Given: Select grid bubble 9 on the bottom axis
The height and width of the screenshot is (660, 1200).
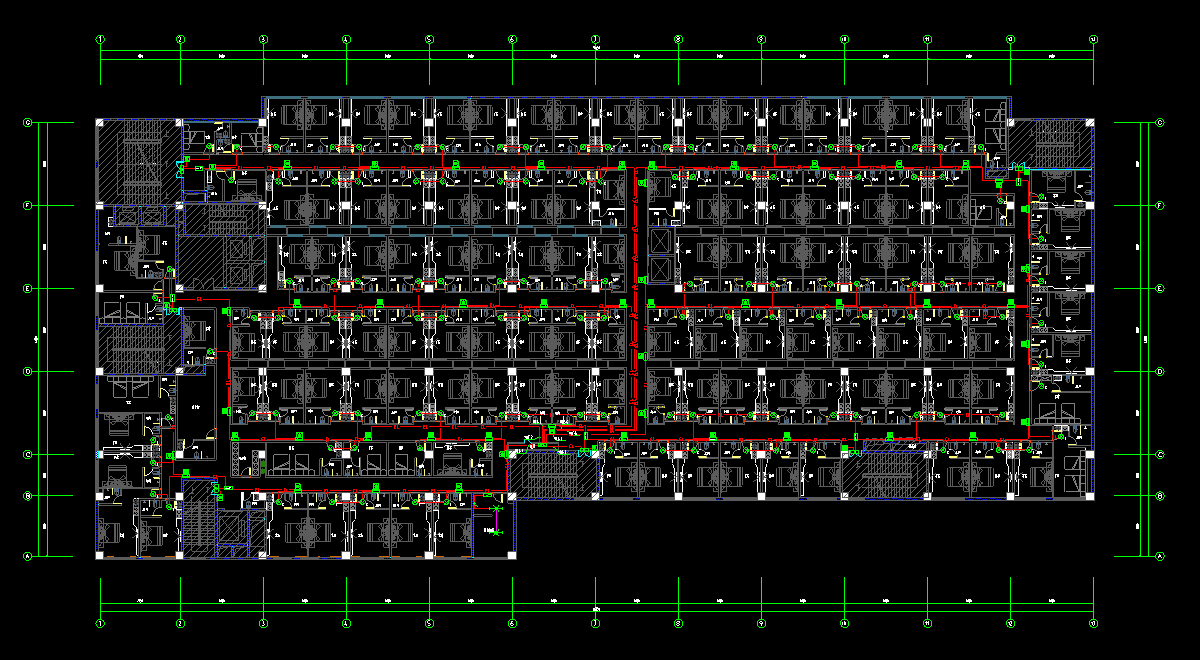Looking at the screenshot, I should (761, 623).
